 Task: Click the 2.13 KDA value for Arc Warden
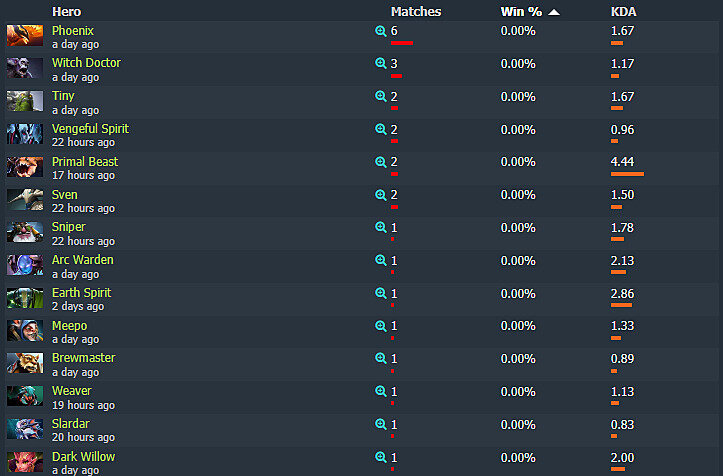click(x=622, y=261)
